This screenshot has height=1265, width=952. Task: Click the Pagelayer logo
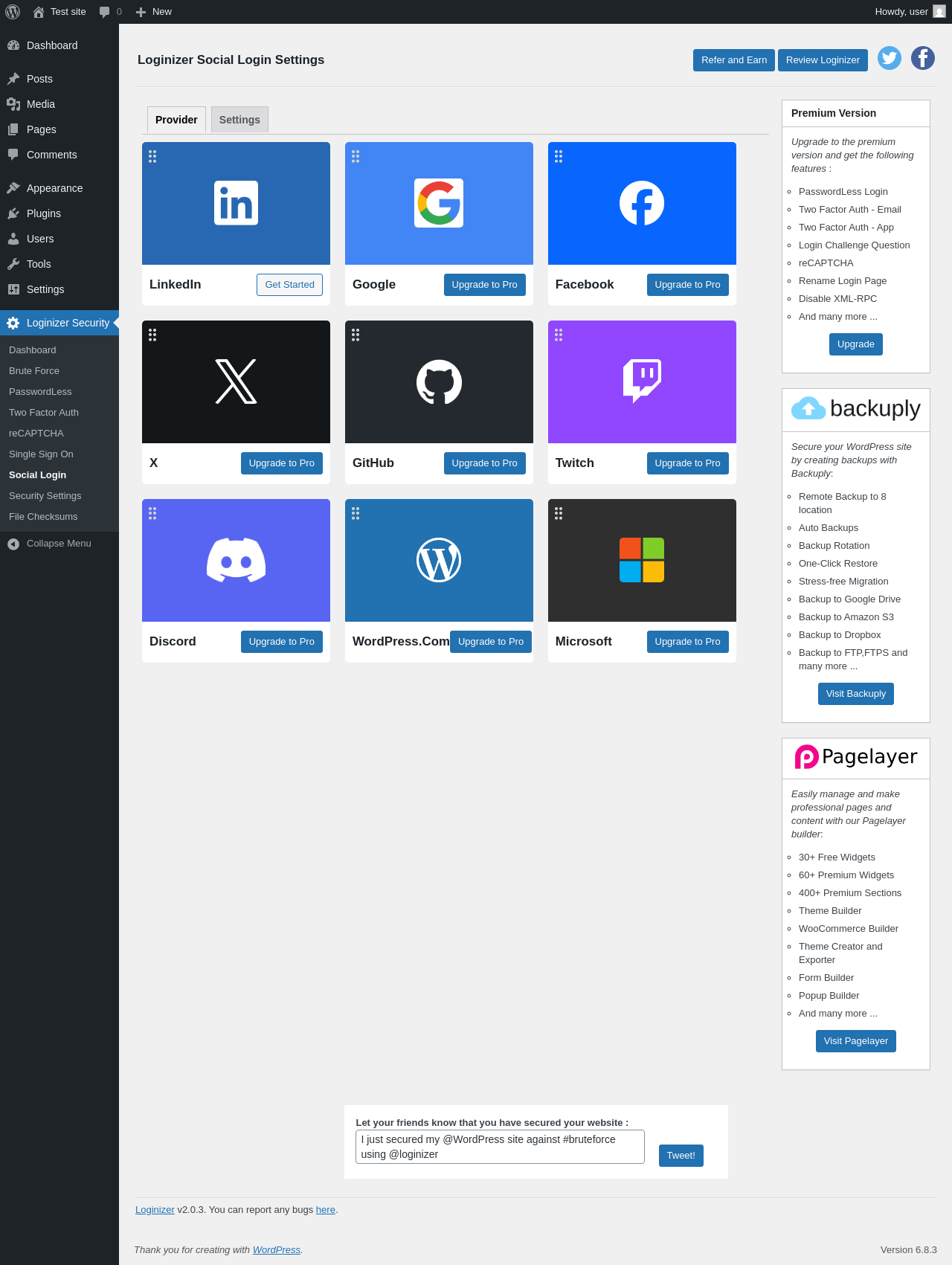pos(856,757)
